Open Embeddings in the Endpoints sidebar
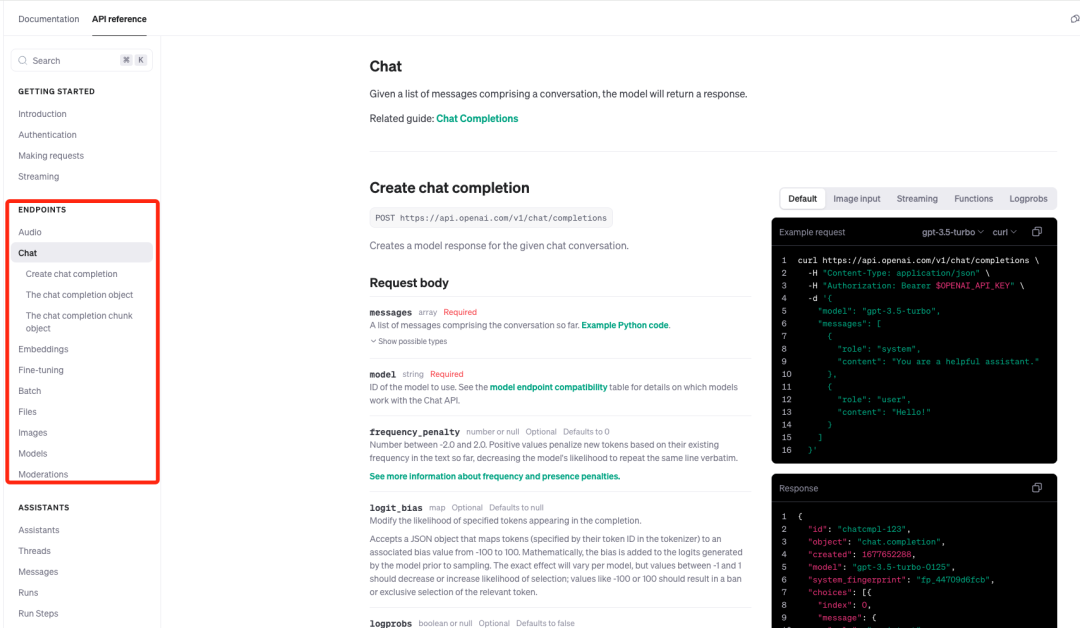The height and width of the screenshot is (628, 1080). 43,349
